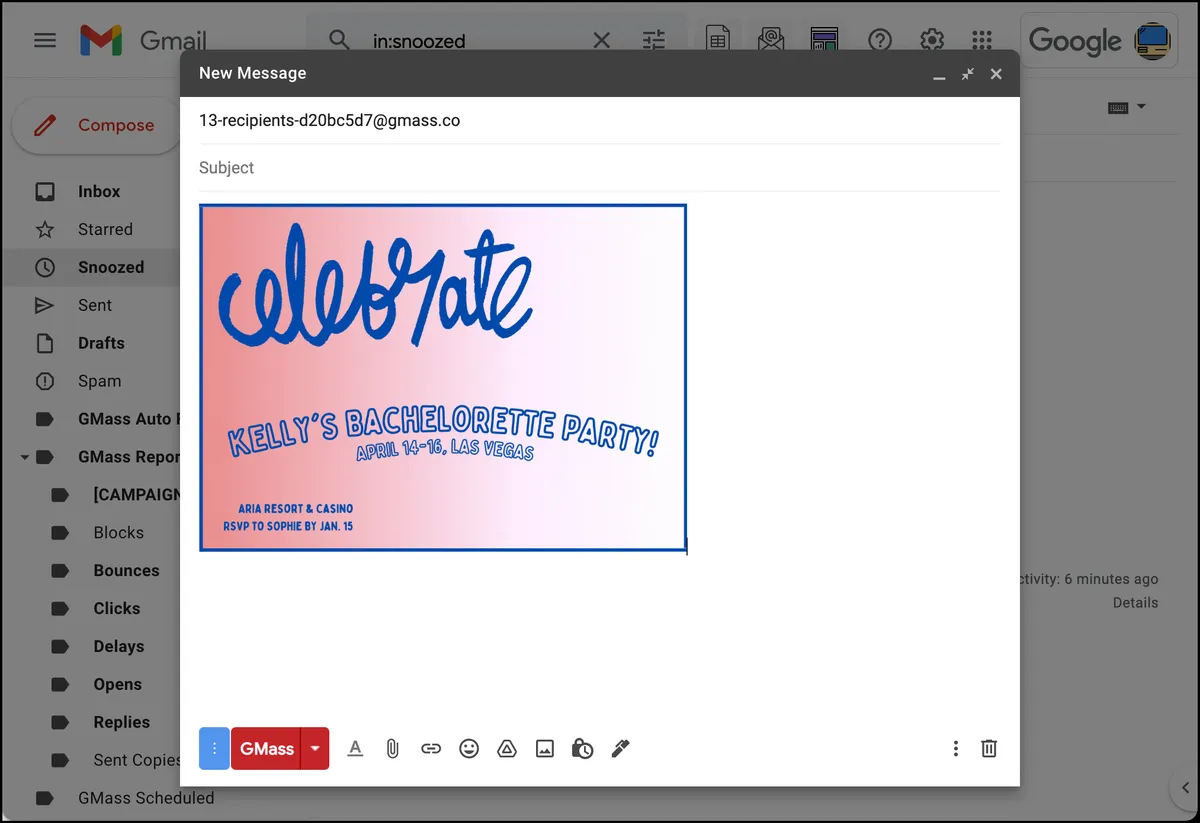Click the recipients address field
Screen dimensions: 1200x823
tap(599, 120)
